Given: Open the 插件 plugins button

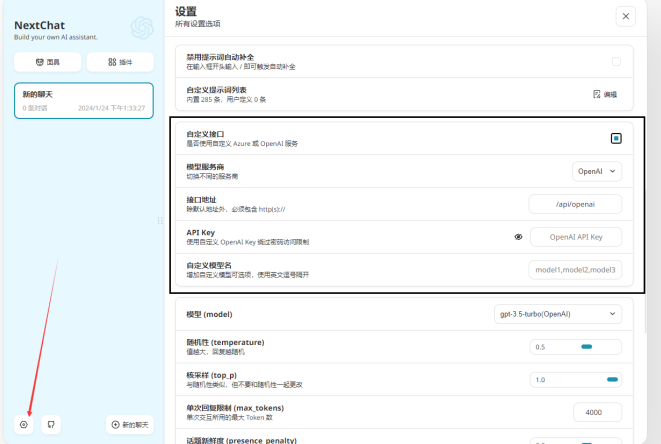Looking at the screenshot, I should pyautogui.click(x=120, y=62).
